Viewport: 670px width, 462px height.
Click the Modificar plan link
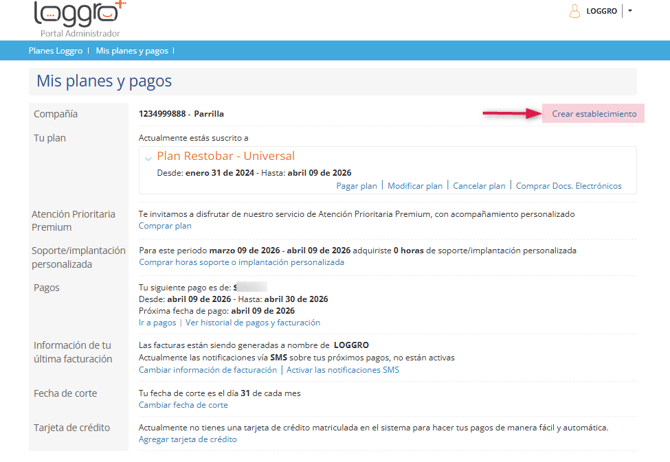[415, 186]
